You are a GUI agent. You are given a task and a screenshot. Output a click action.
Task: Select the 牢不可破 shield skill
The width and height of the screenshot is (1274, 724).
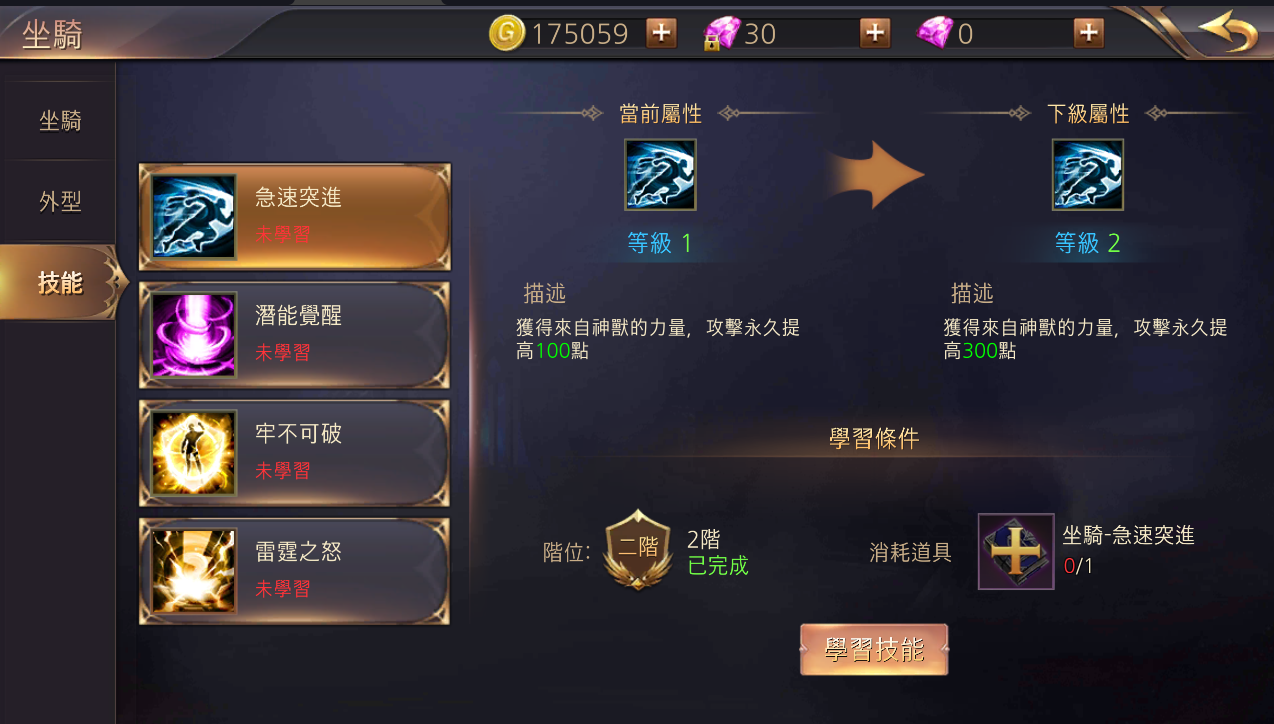pos(295,453)
